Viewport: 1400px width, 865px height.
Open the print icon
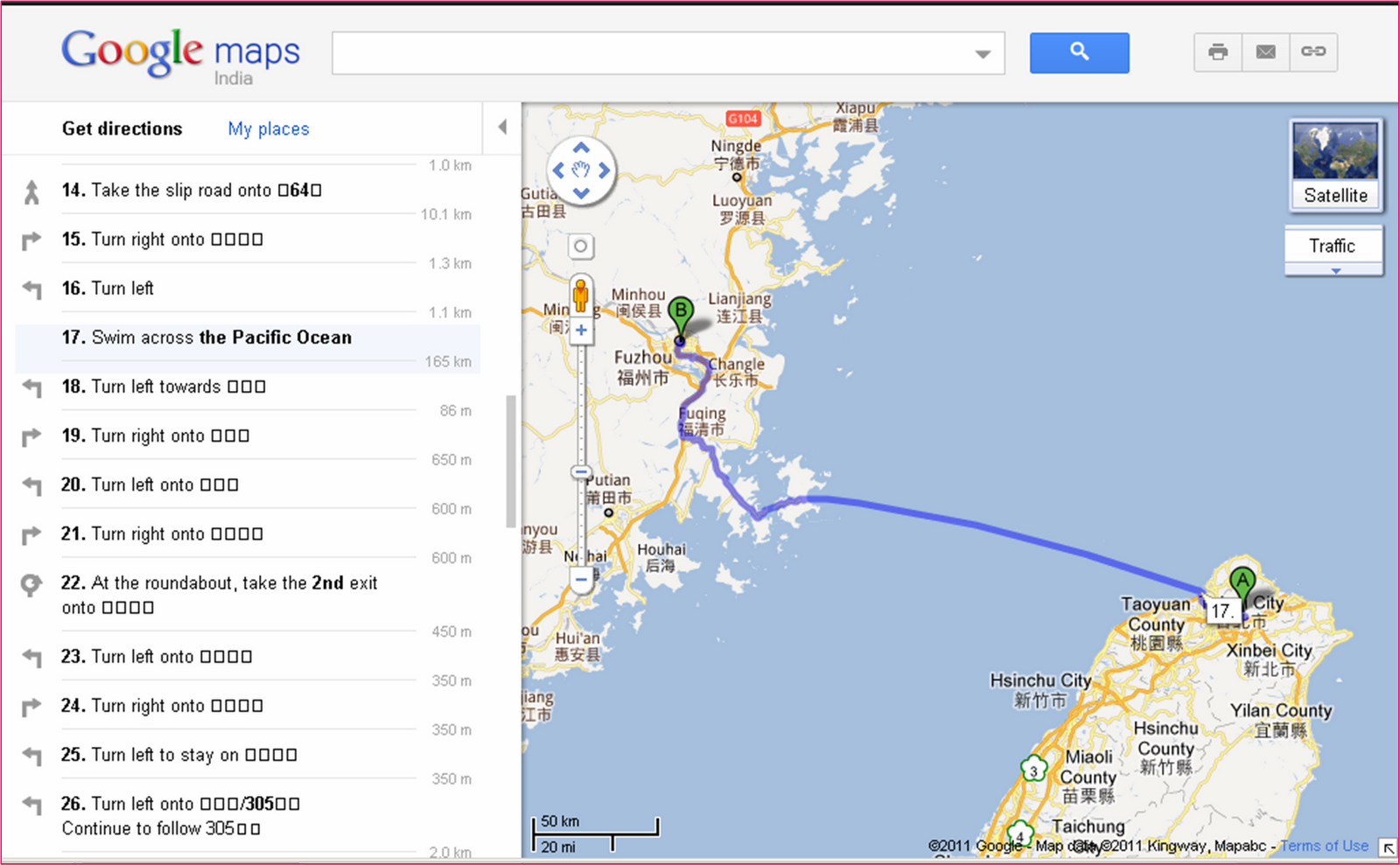1217,52
